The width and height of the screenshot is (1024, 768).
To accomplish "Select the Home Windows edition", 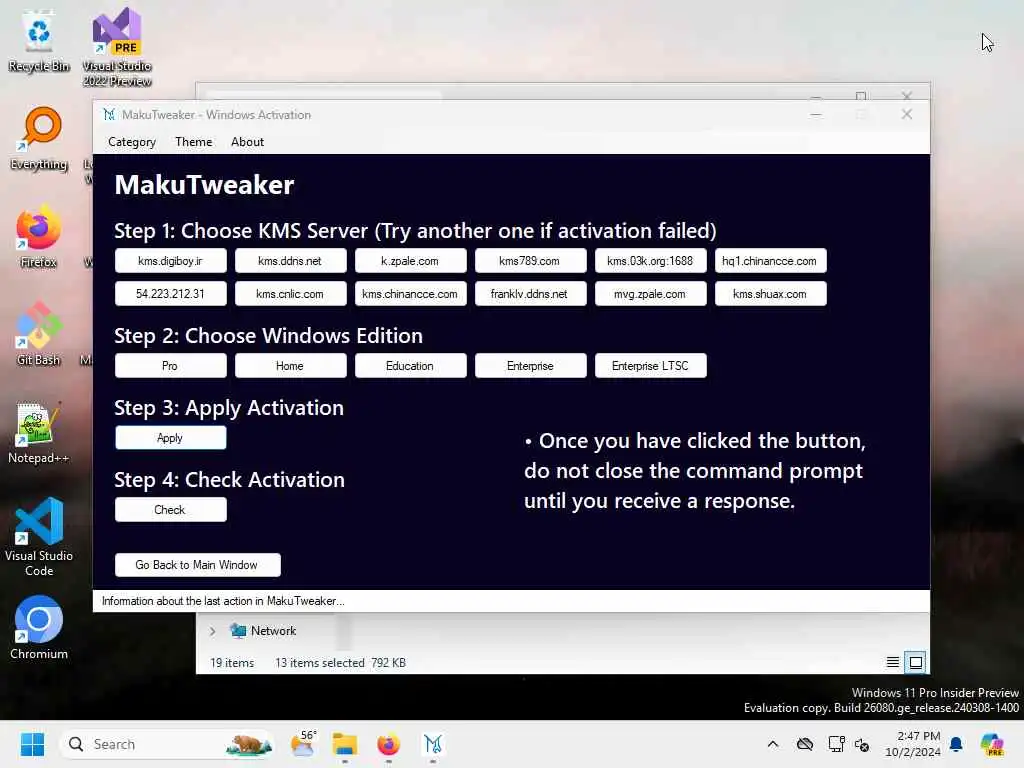I will pyautogui.click(x=290, y=366).
